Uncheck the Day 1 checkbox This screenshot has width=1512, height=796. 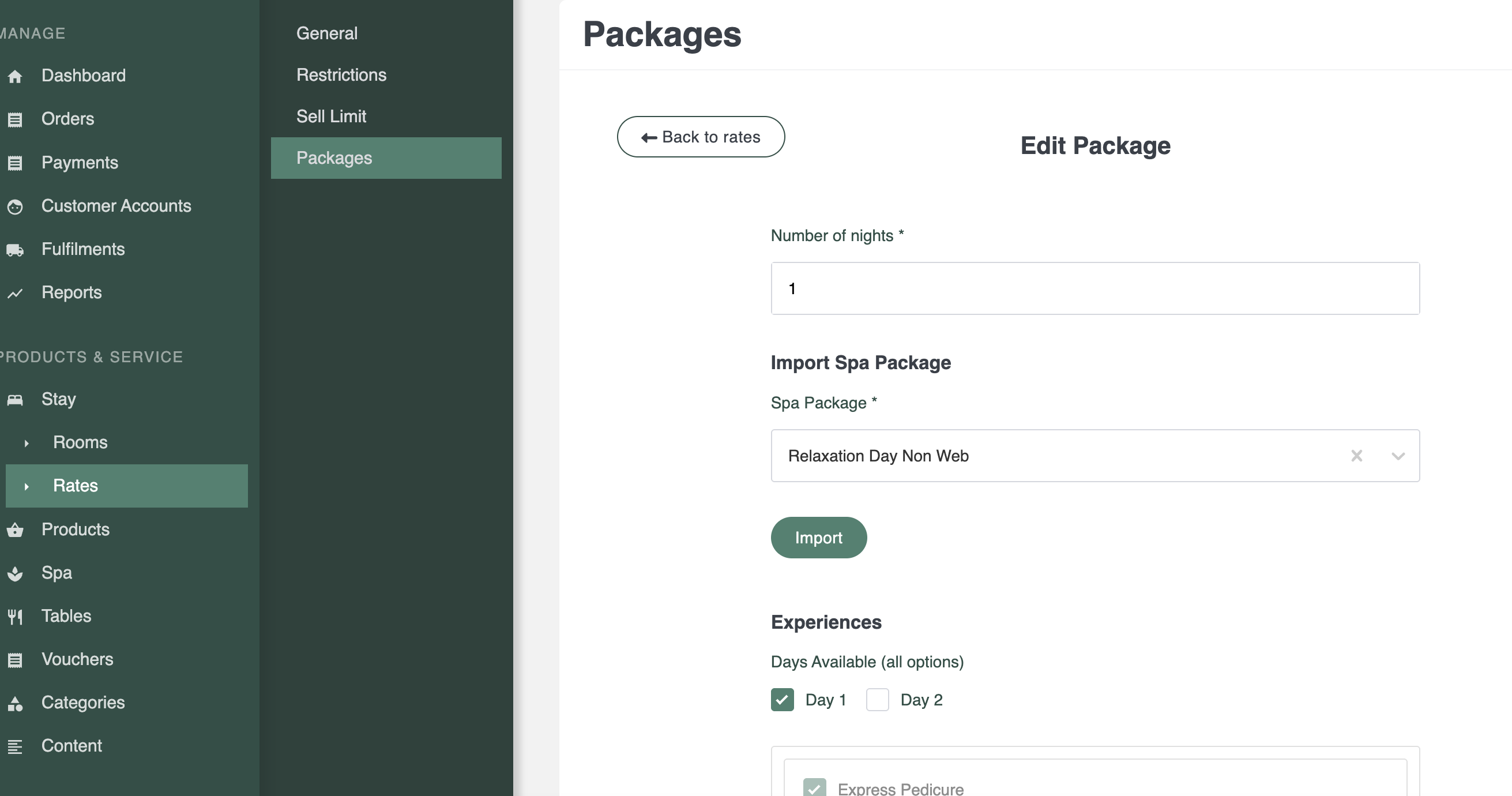[782, 700]
